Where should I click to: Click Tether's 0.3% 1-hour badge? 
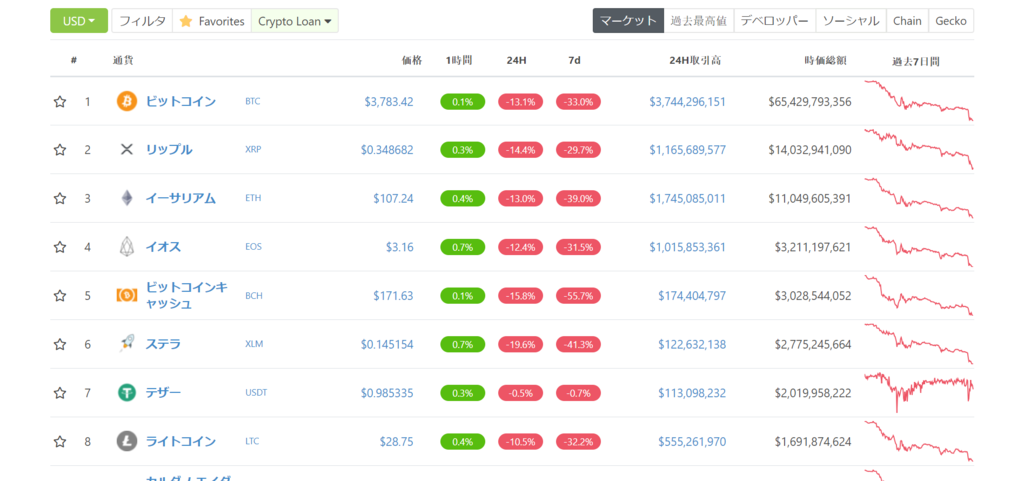coord(462,393)
